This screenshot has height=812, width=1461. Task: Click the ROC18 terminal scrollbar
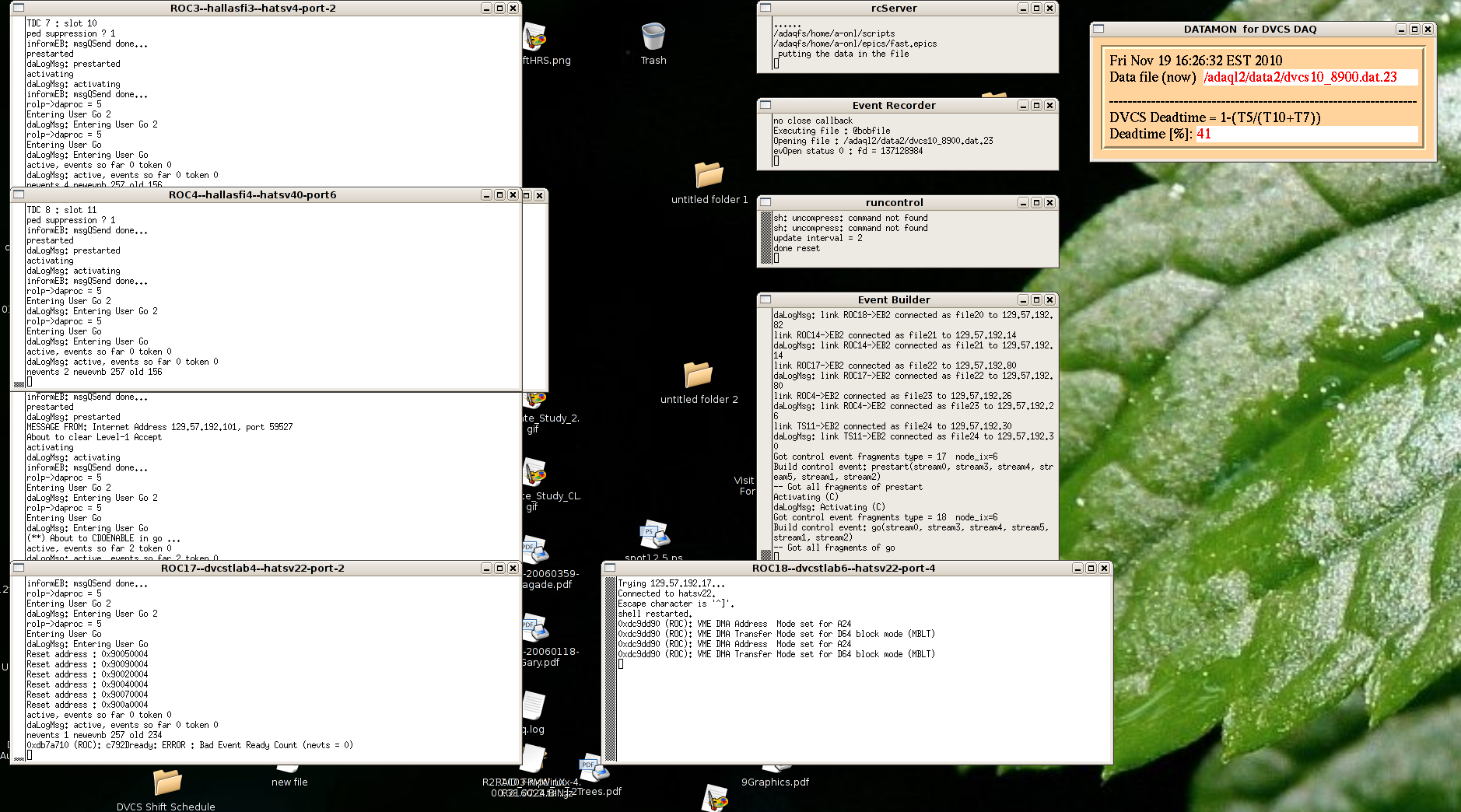611,669
